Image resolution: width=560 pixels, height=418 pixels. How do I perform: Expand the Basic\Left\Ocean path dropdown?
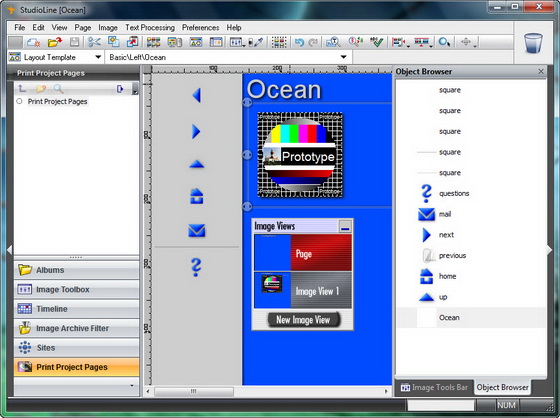click(343, 57)
